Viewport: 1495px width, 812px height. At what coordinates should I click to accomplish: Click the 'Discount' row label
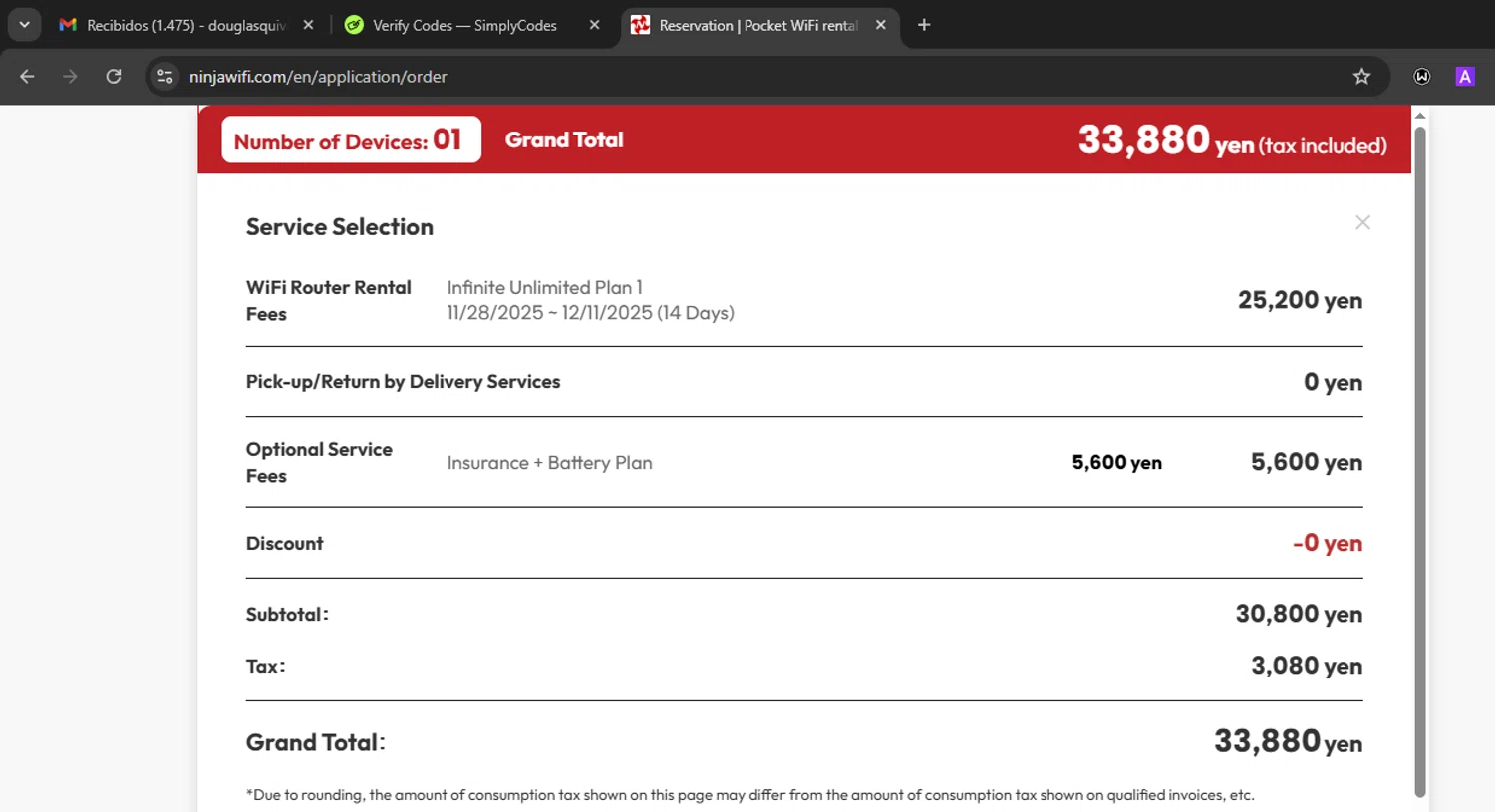[x=284, y=543]
